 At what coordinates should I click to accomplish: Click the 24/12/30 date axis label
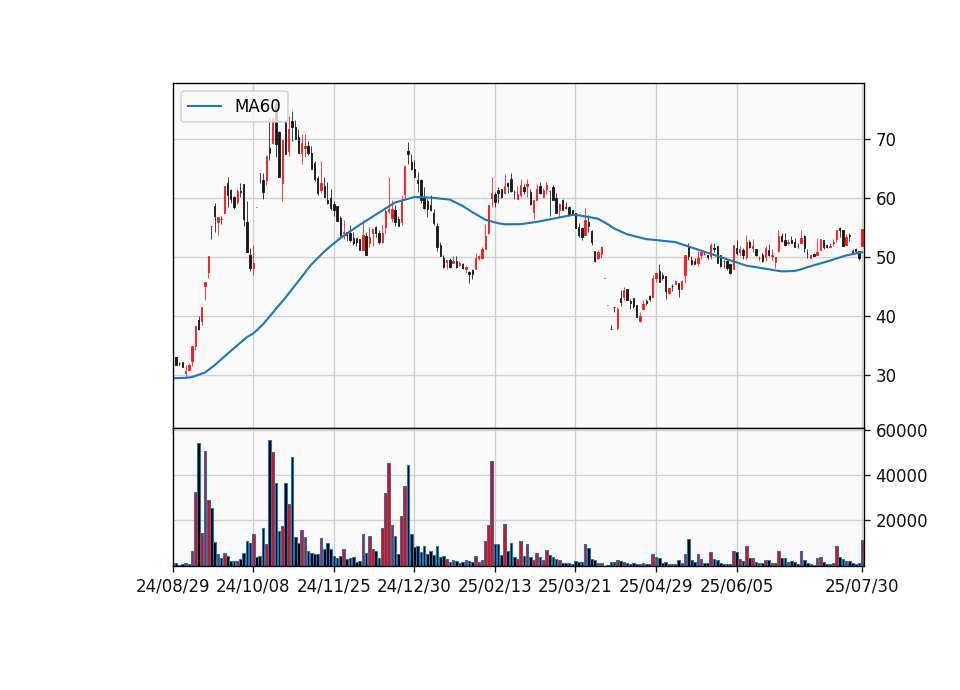point(414,586)
